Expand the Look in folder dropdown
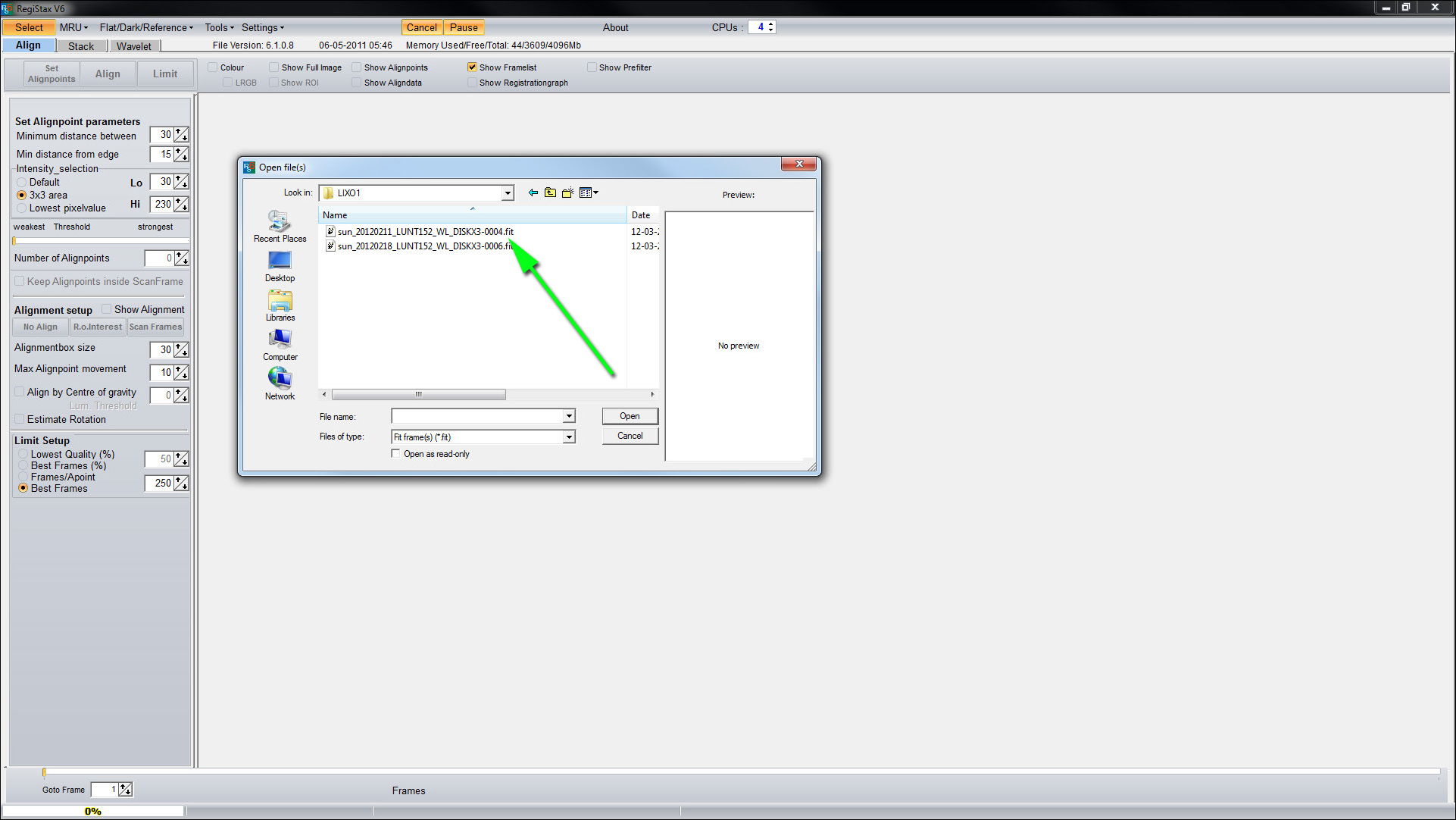The height and width of the screenshot is (820, 1456). [508, 193]
